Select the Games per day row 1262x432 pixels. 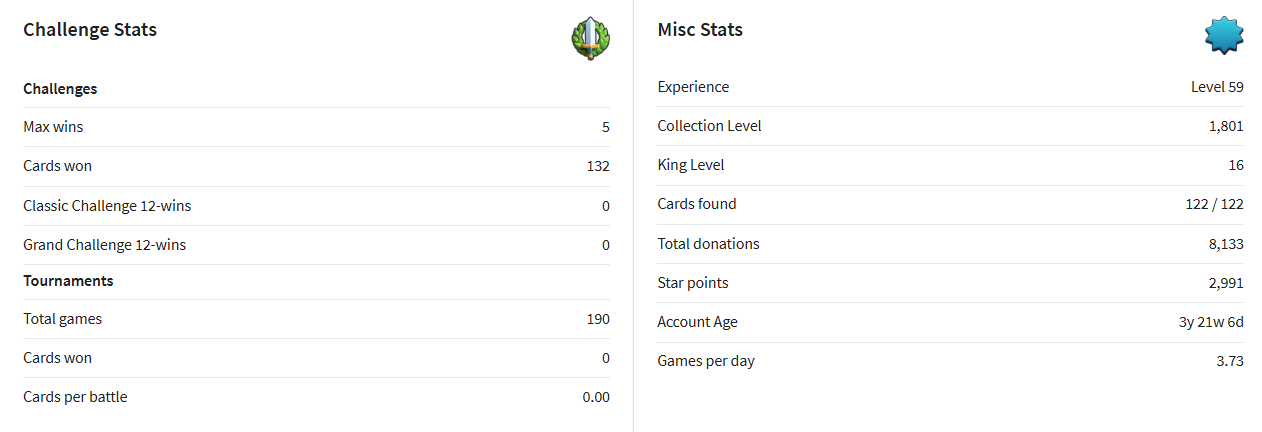(950, 361)
